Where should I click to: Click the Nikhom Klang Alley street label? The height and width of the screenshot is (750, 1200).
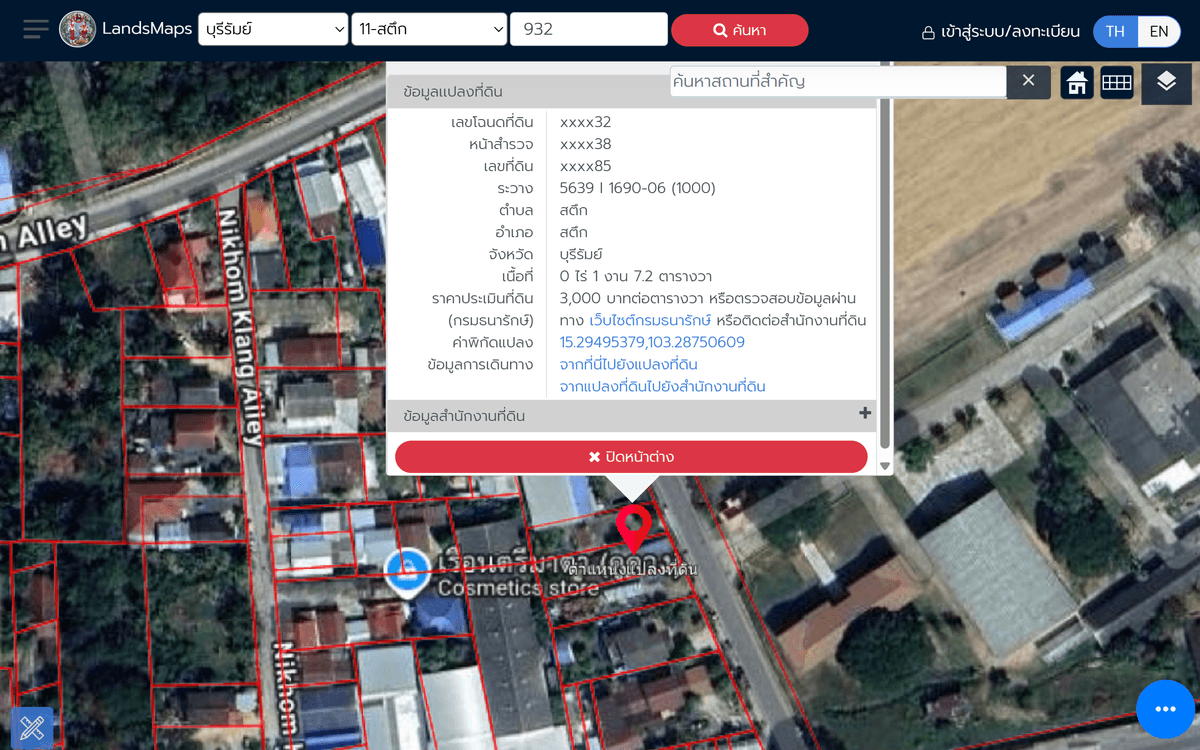pos(242,326)
